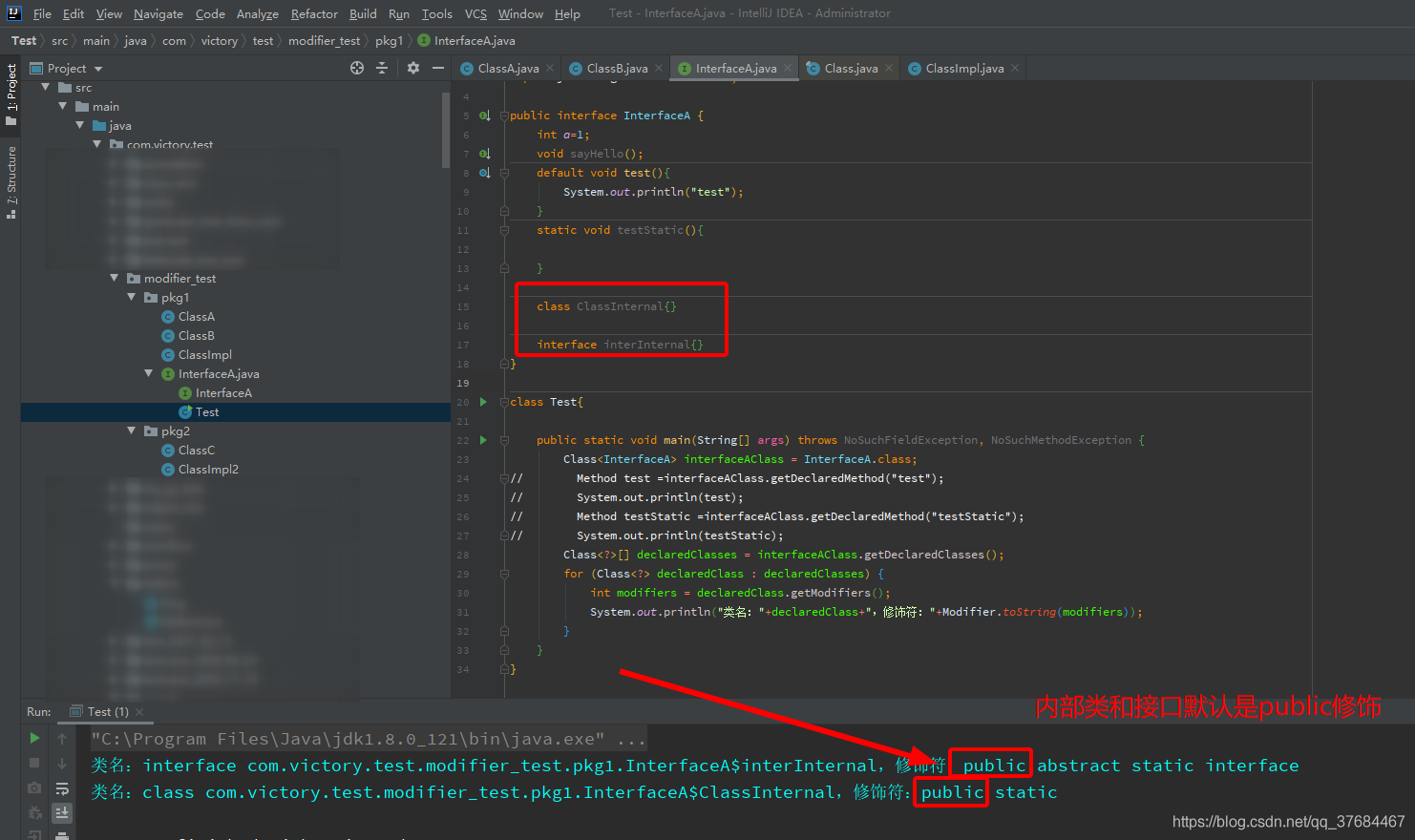Click the run gutter arrow beside class Test
The image size is (1415, 840).
(483, 402)
